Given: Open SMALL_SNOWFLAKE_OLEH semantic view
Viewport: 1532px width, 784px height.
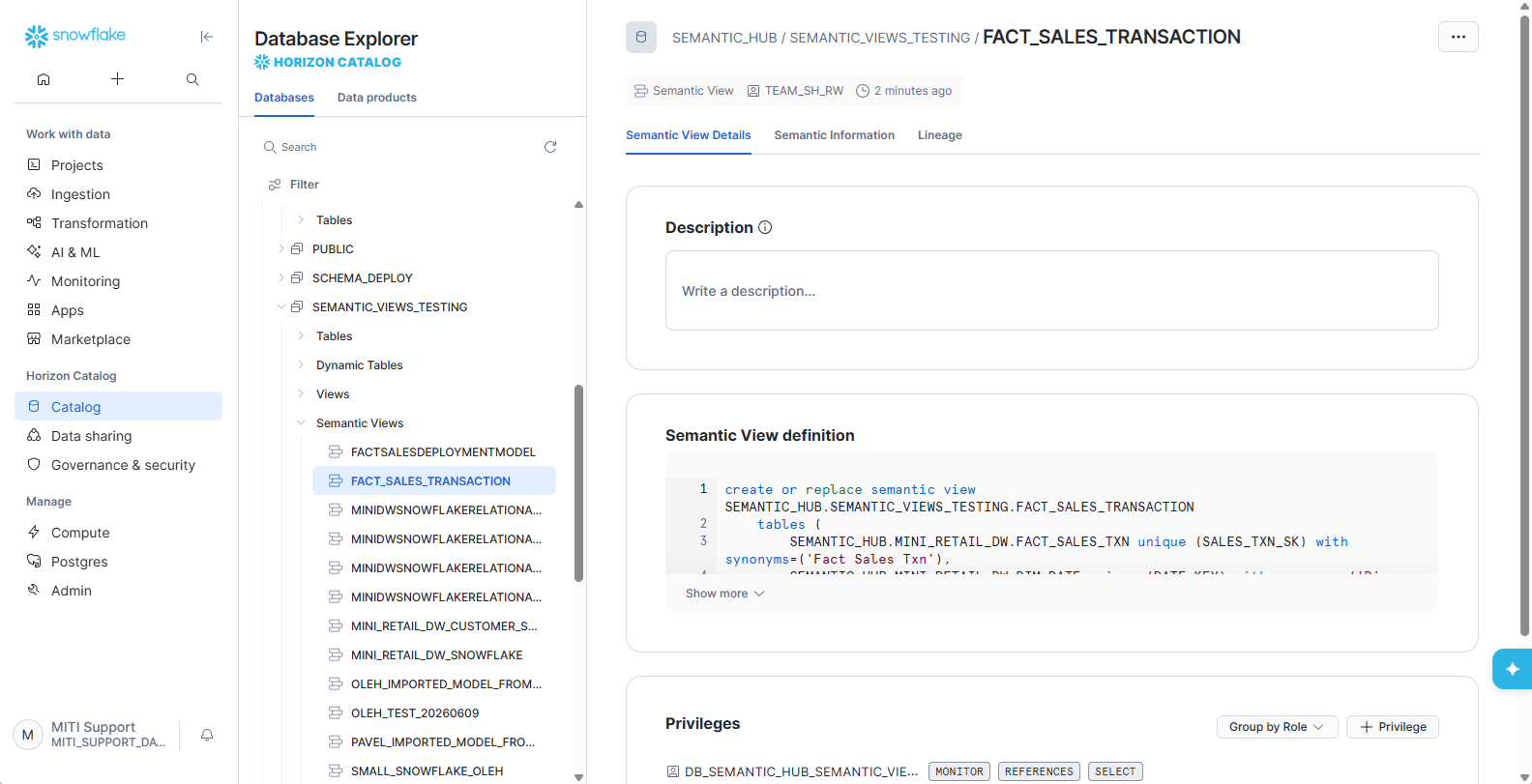Looking at the screenshot, I should (x=434, y=770).
